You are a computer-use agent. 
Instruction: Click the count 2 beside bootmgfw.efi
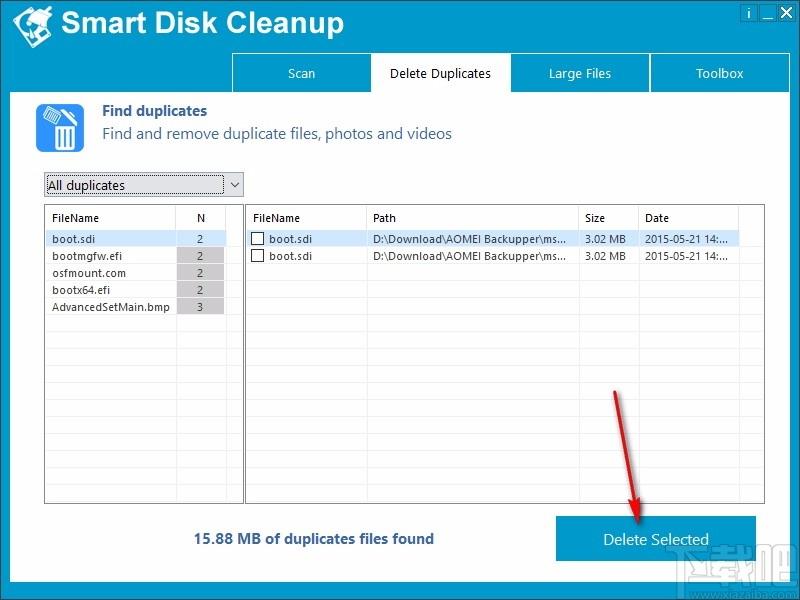(200, 256)
